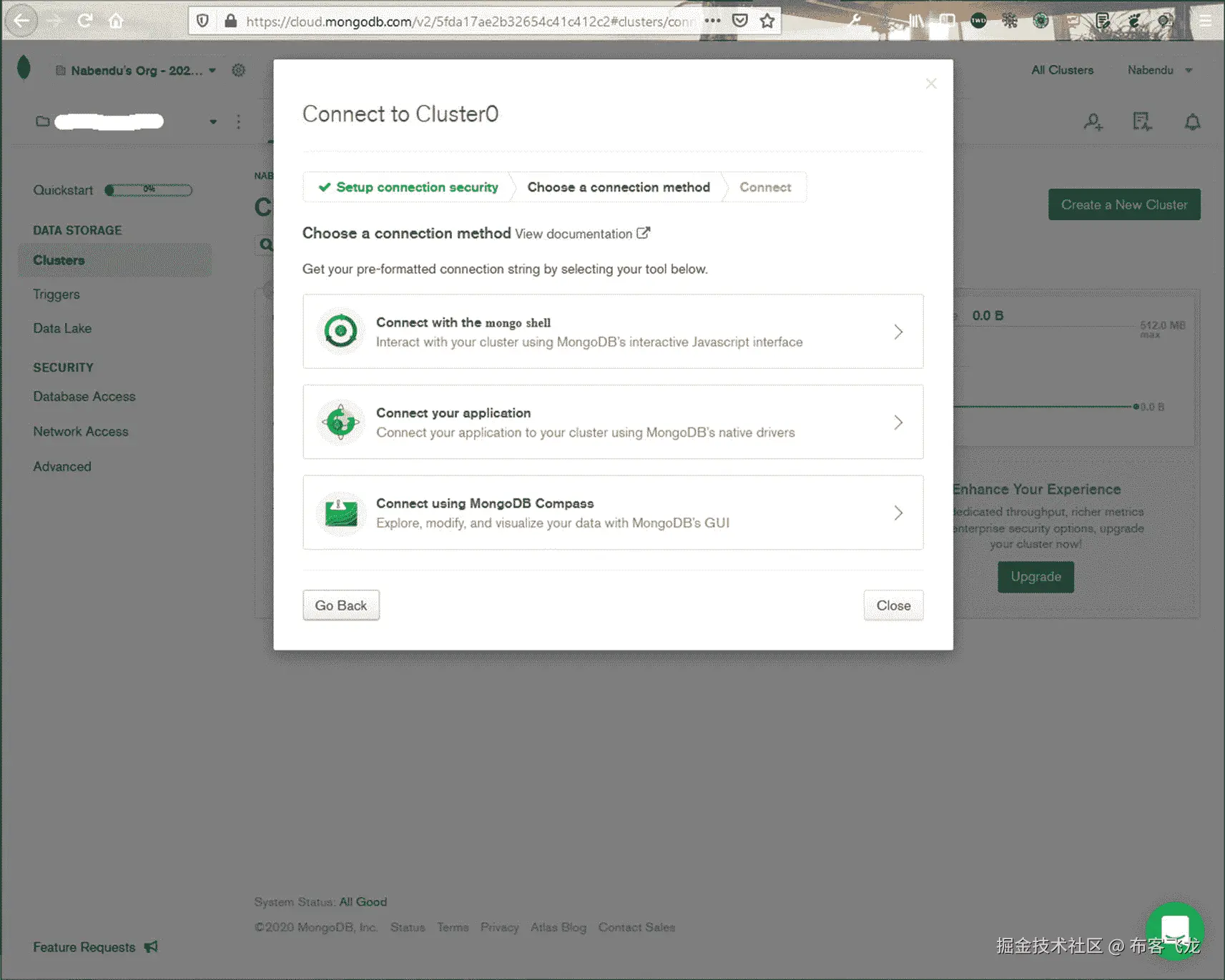Open the Status footer link

(x=408, y=927)
